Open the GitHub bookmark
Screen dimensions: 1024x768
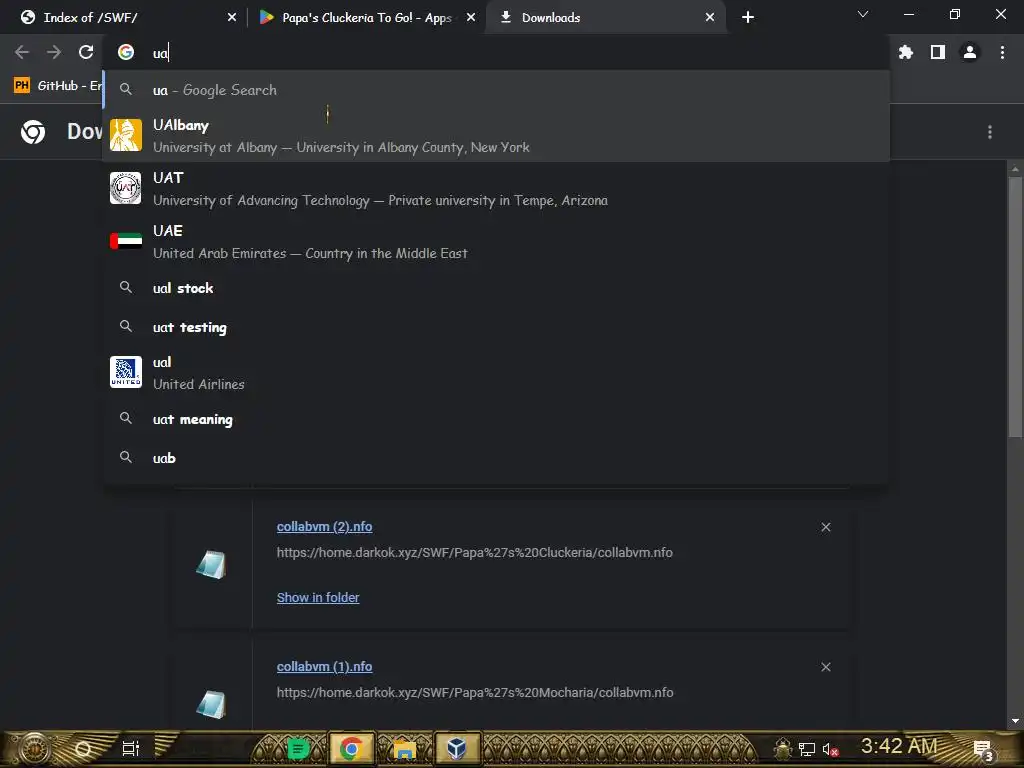[x=57, y=86]
